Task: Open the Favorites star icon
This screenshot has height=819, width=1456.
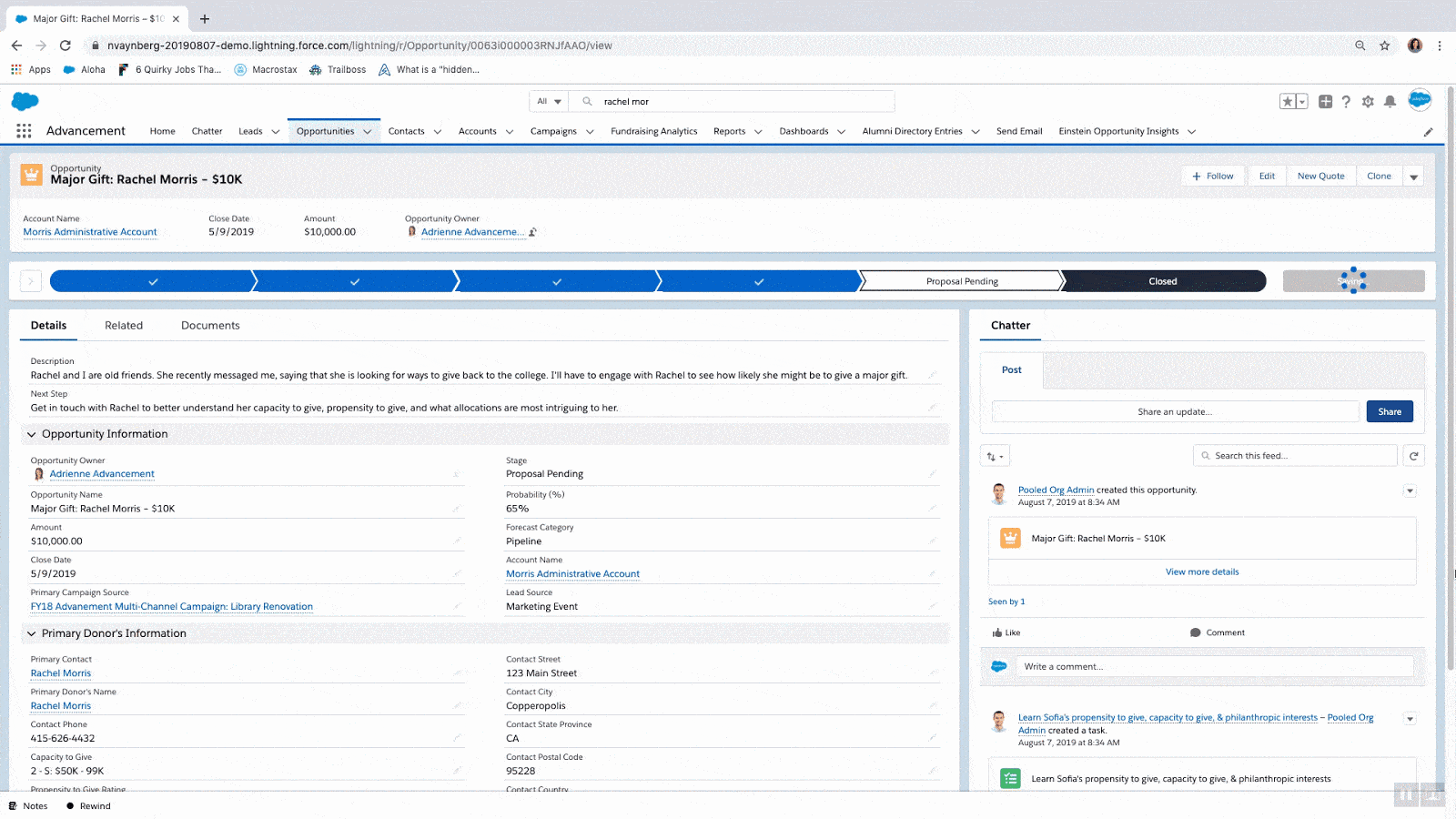Action: (1288, 102)
